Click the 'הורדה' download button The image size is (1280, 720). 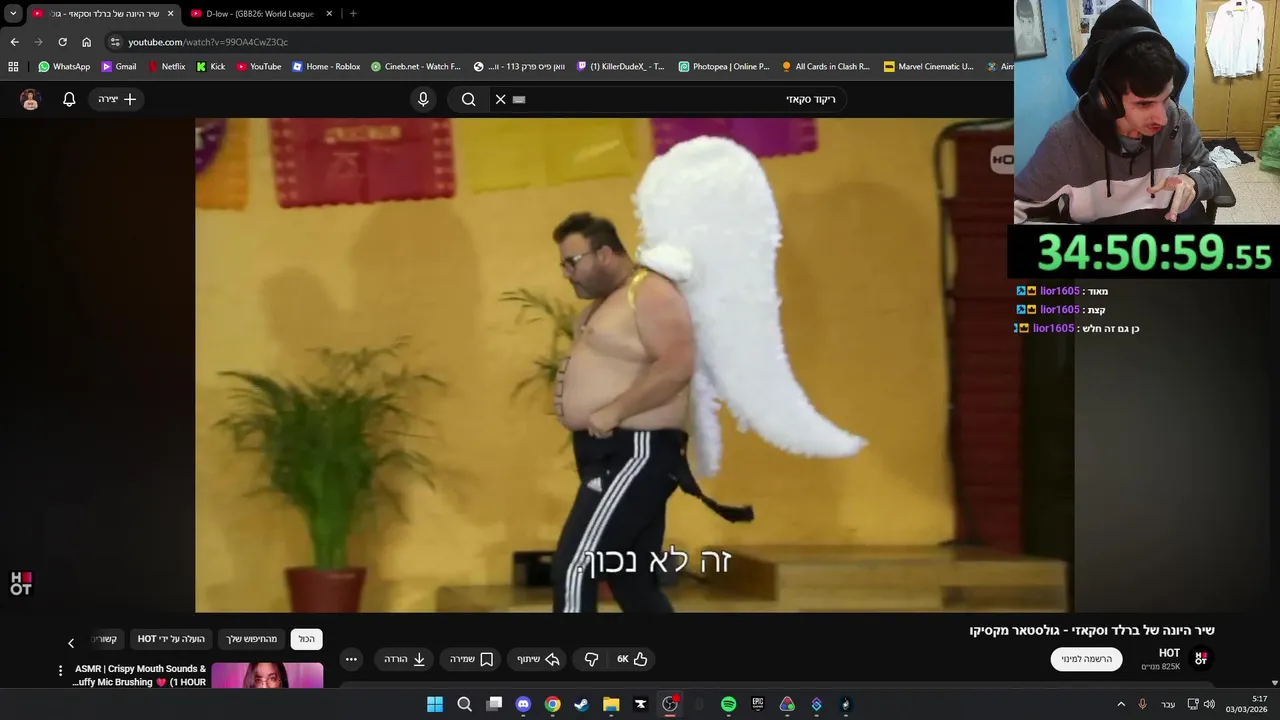tap(406, 659)
